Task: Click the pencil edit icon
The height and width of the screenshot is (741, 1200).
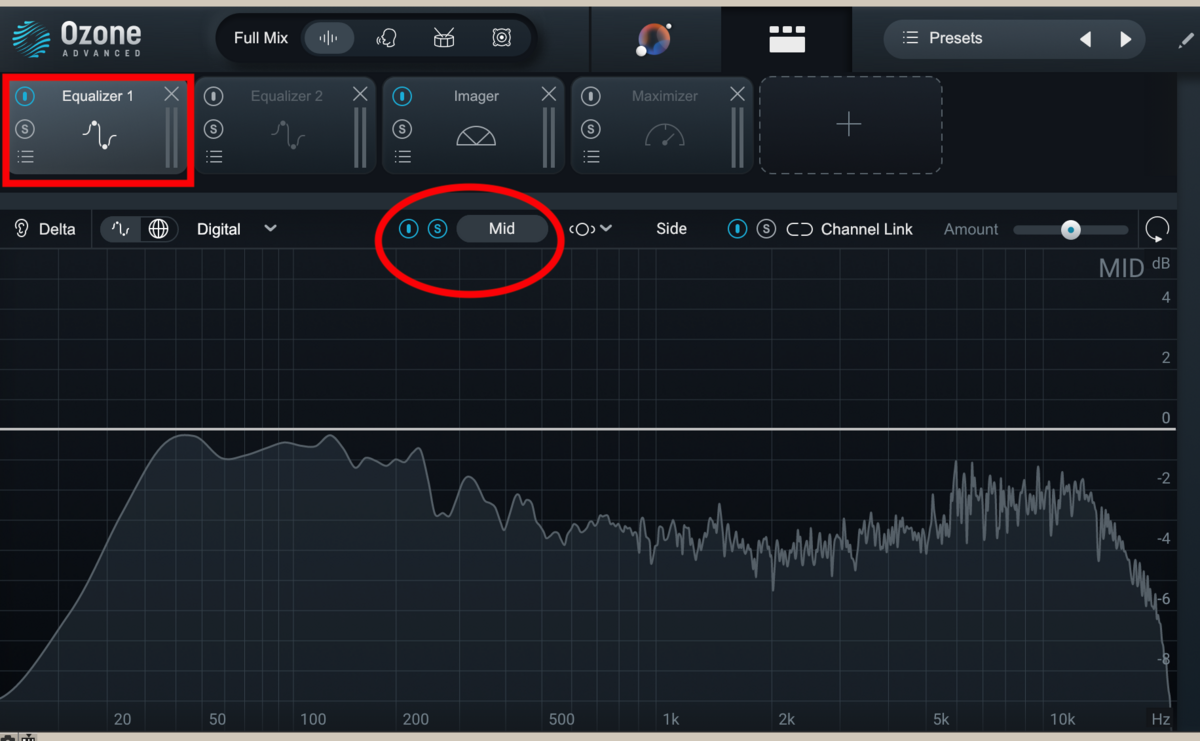Action: pyautogui.click(x=1186, y=39)
